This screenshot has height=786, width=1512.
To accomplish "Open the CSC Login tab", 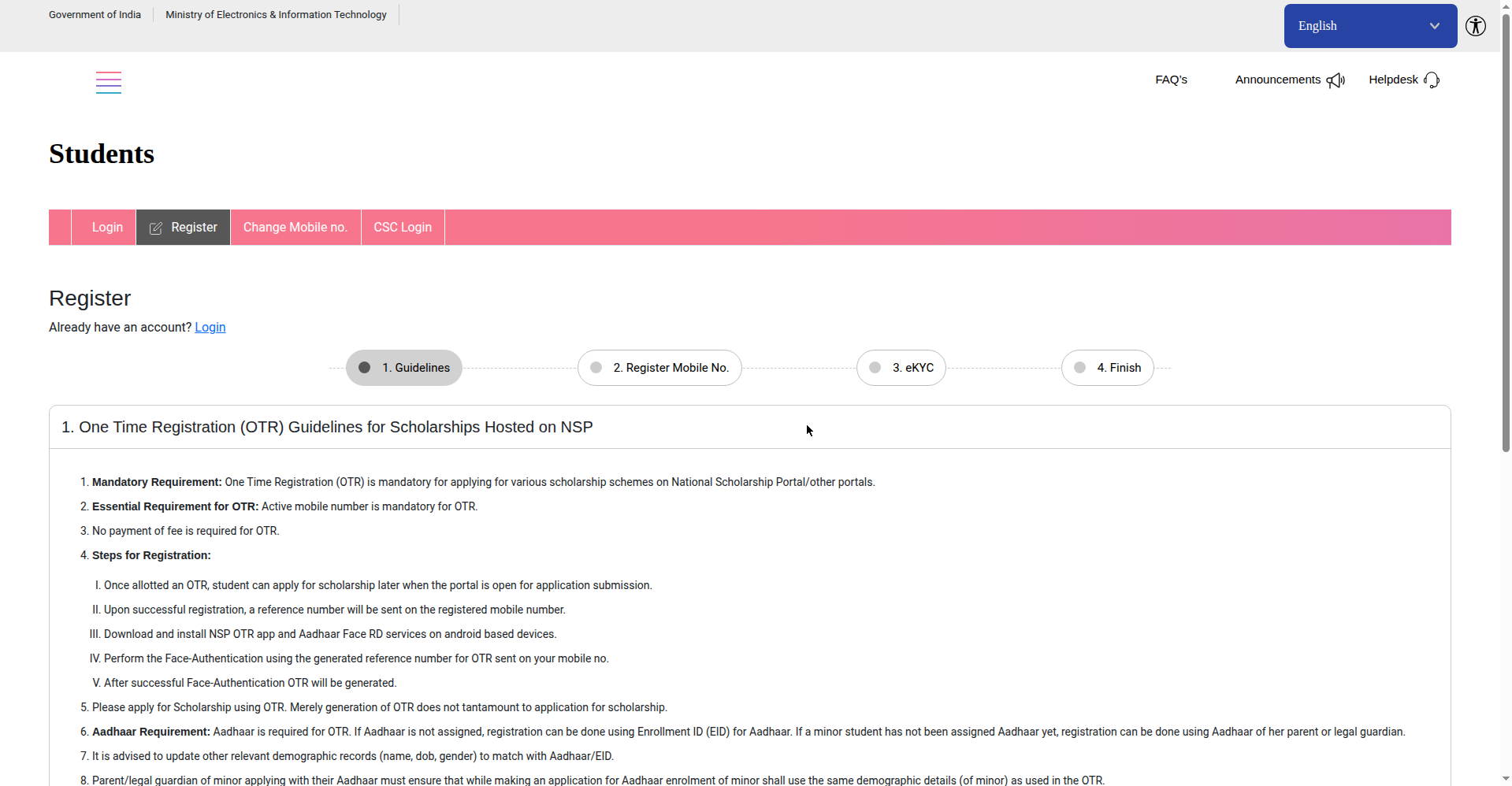I will tap(403, 228).
